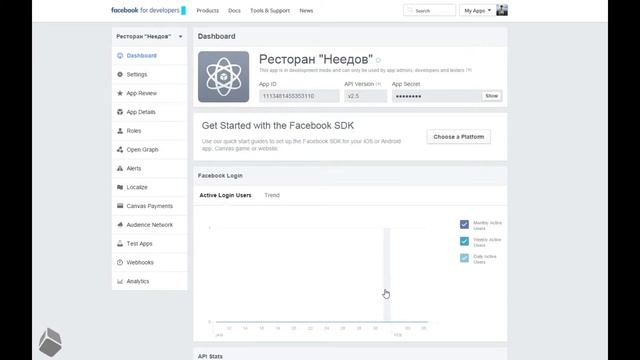Image resolution: width=640 pixels, height=360 pixels.
Task: Select the App ID field value
Action: coord(299,96)
